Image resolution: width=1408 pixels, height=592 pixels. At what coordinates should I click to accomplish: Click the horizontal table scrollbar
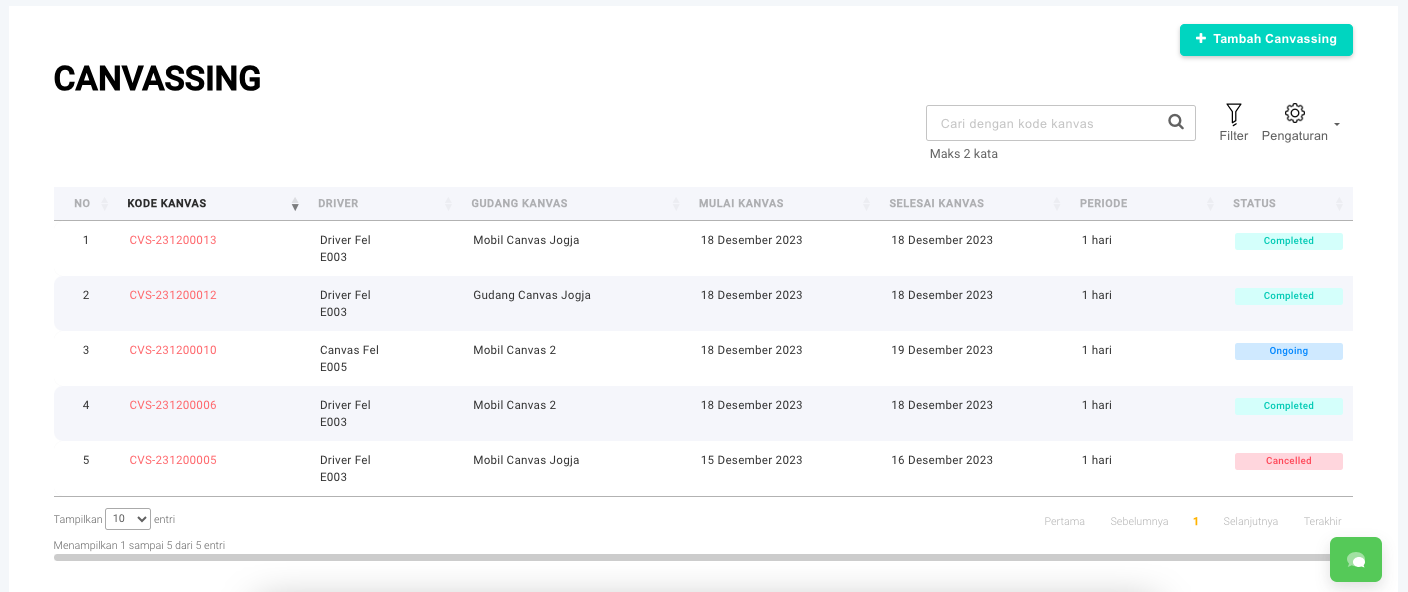pyautogui.click(x=690, y=557)
